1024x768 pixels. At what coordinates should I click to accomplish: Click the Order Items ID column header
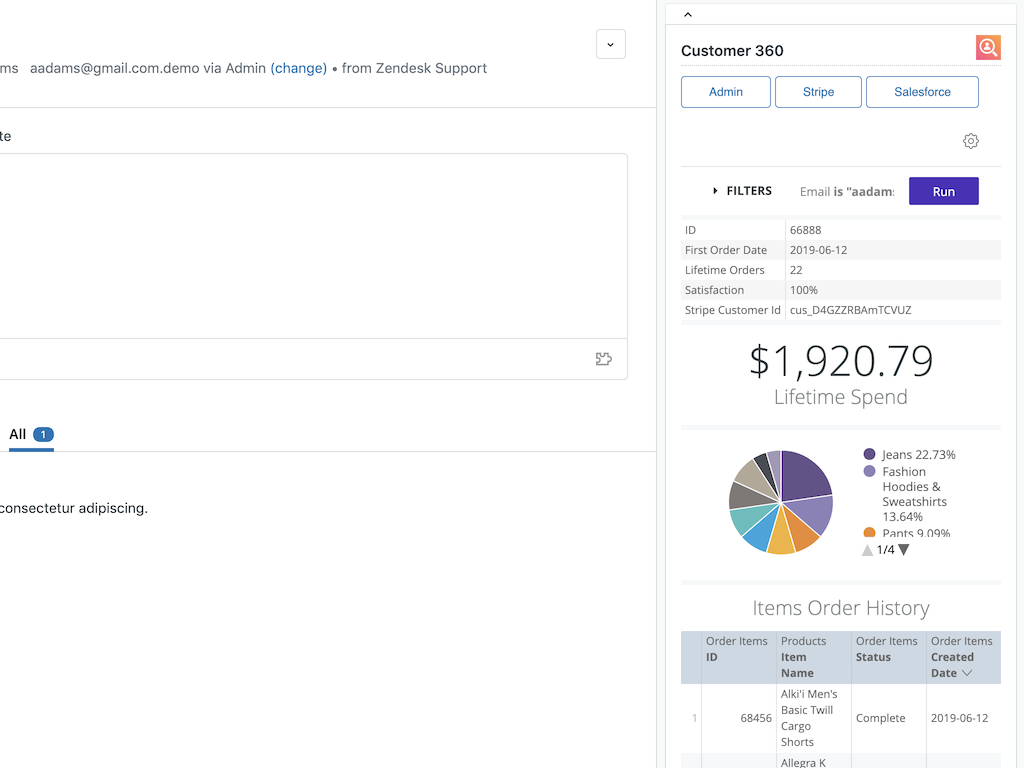click(736, 649)
